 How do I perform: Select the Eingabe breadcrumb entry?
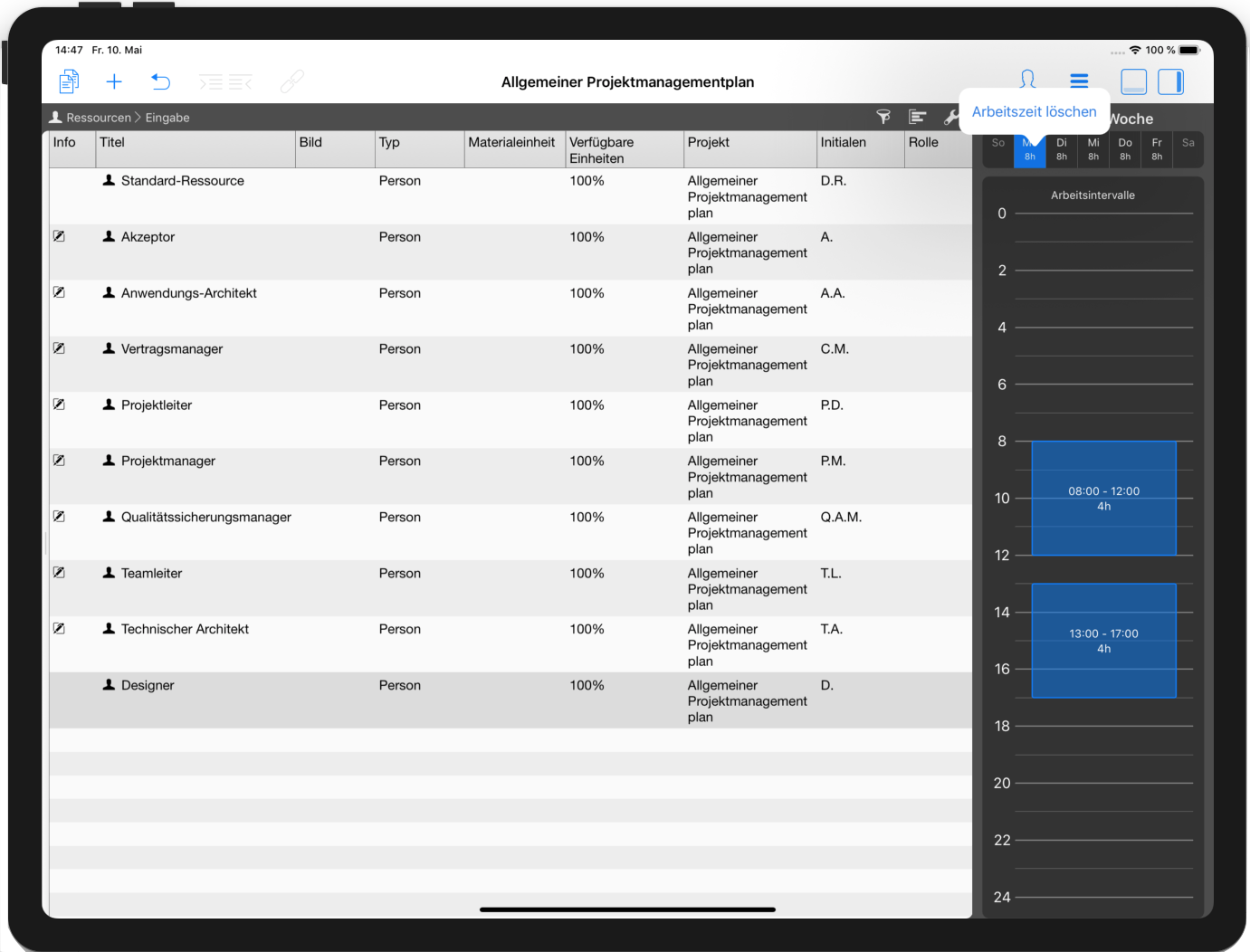[167, 117]
